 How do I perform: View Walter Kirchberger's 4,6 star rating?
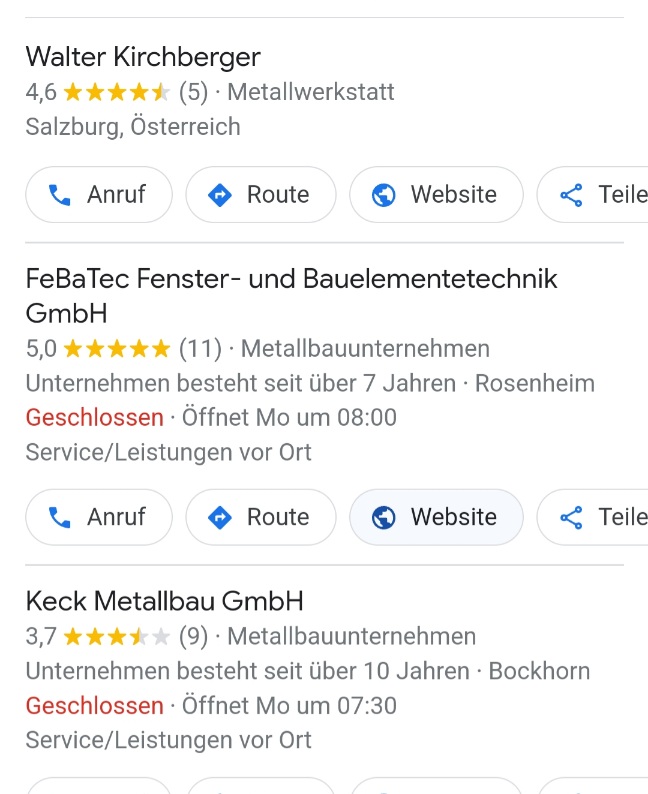(x=116, y=93)
